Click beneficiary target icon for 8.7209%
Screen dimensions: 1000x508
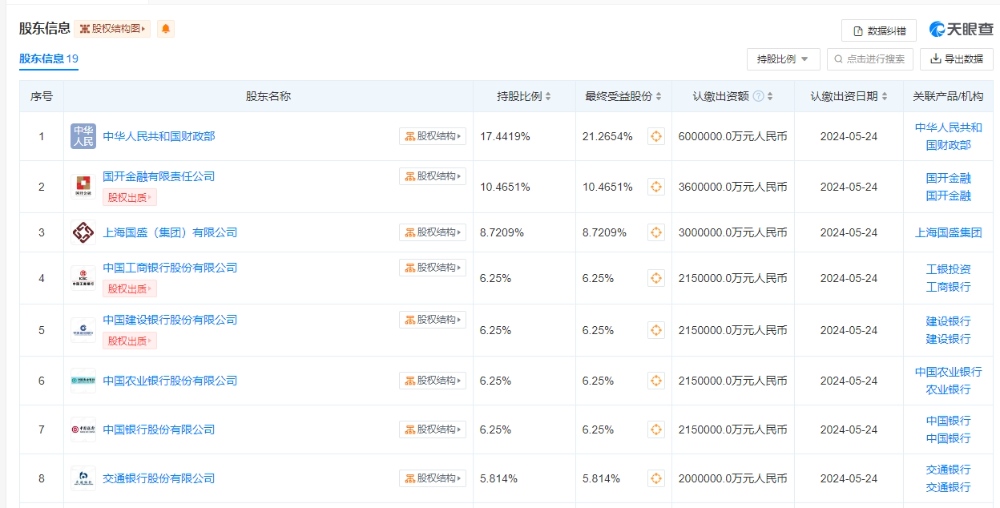pyautogui.click(x=656, y=233)
